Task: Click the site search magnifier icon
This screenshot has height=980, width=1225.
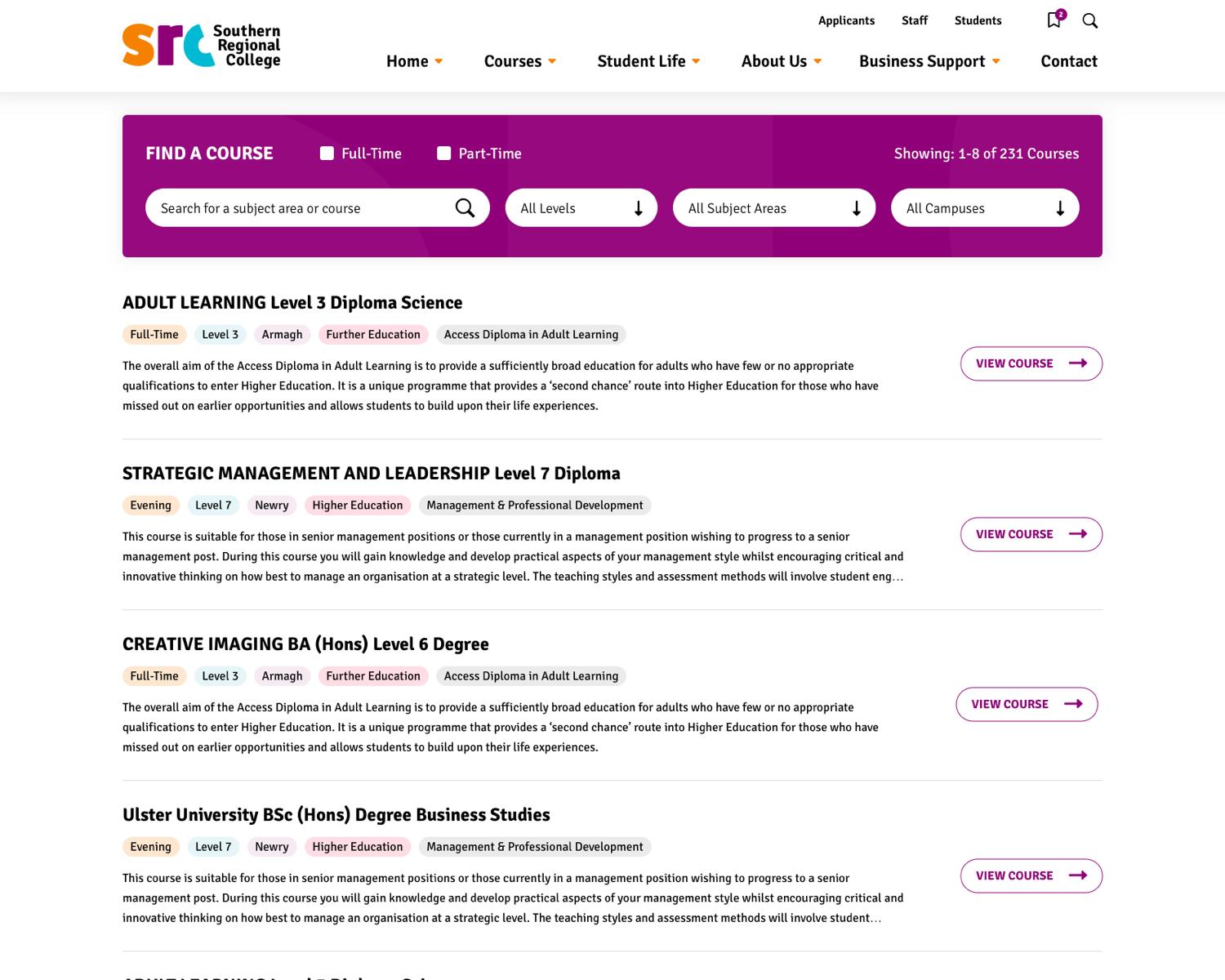Action: [x=1090, y=20]
